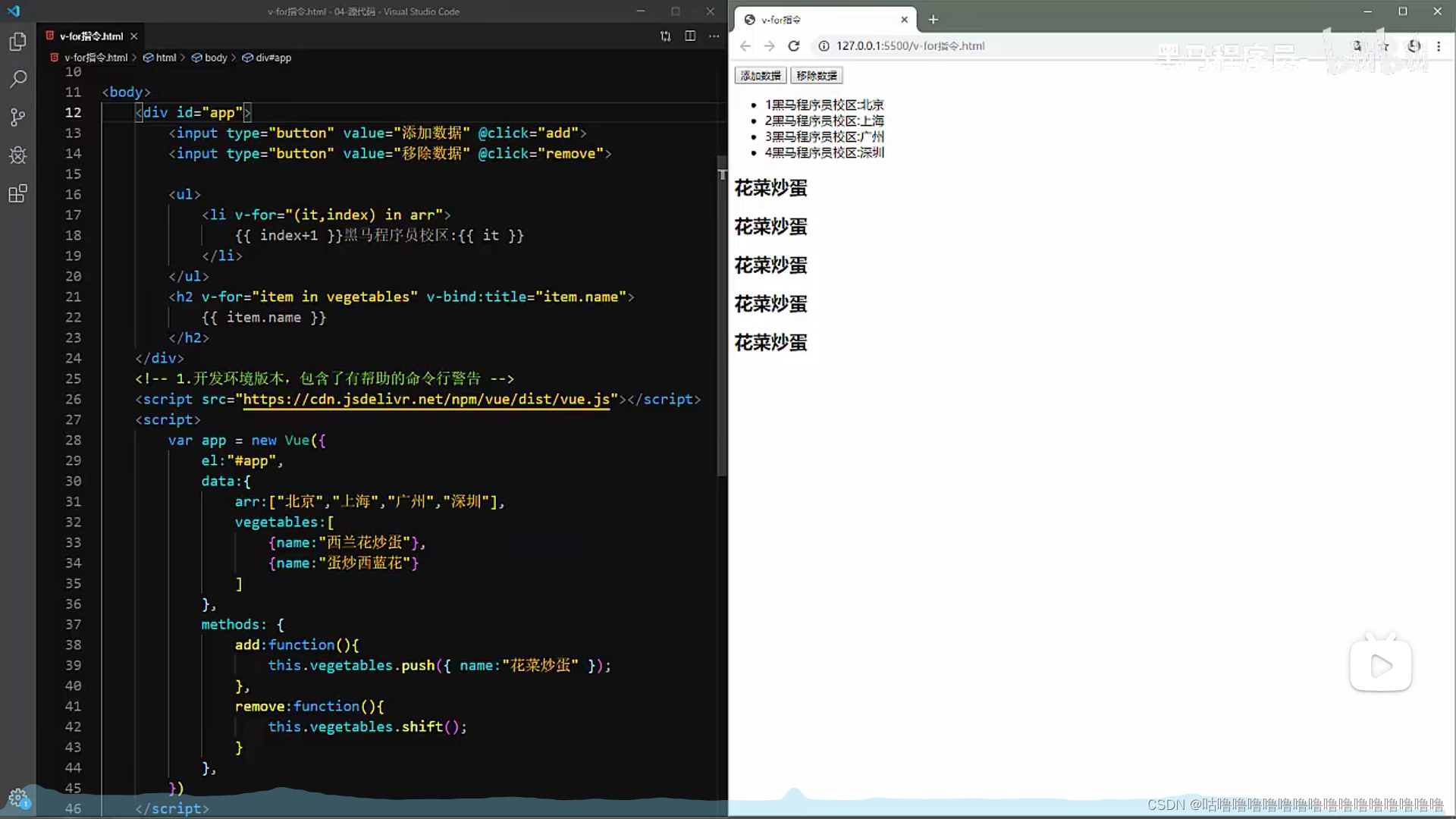Open the Source Control panel

coord(18,117)
